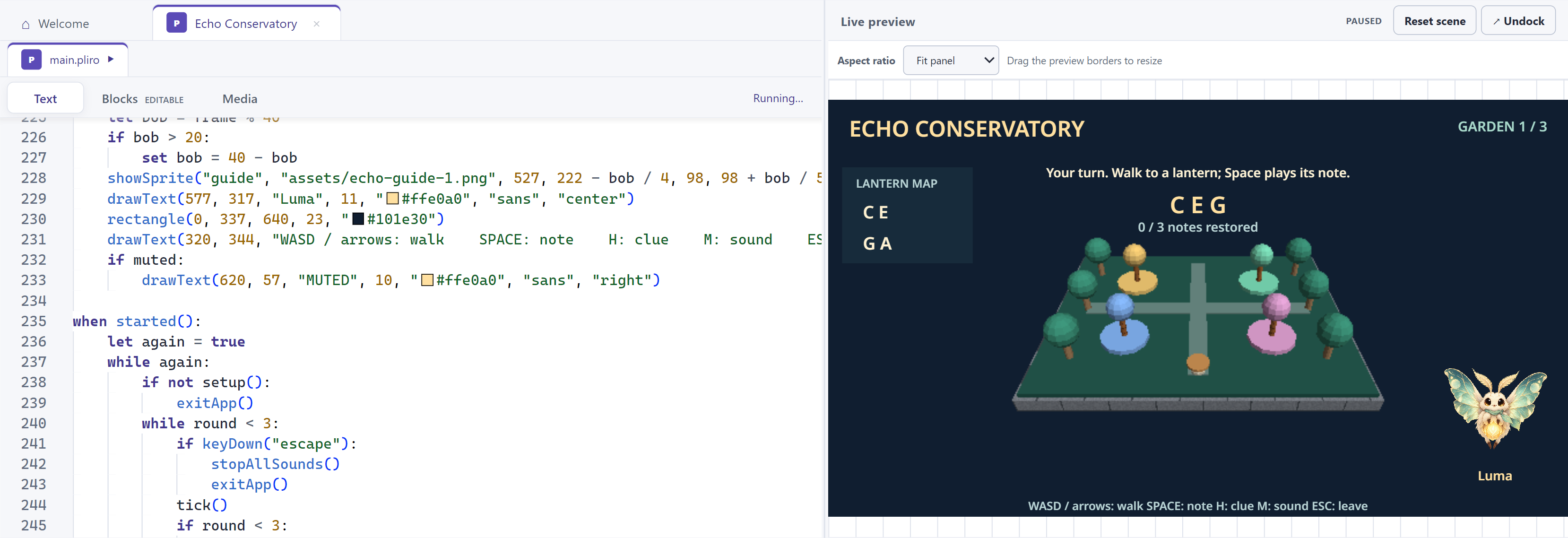Click the PAUSED status label
The height and width of the screenshot is (538, 1568).
point(1363,21)
